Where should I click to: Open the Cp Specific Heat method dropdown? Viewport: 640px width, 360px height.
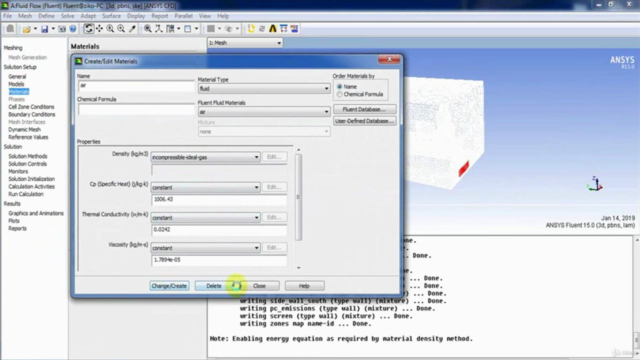pyautogui.click(x=205, y=187)
